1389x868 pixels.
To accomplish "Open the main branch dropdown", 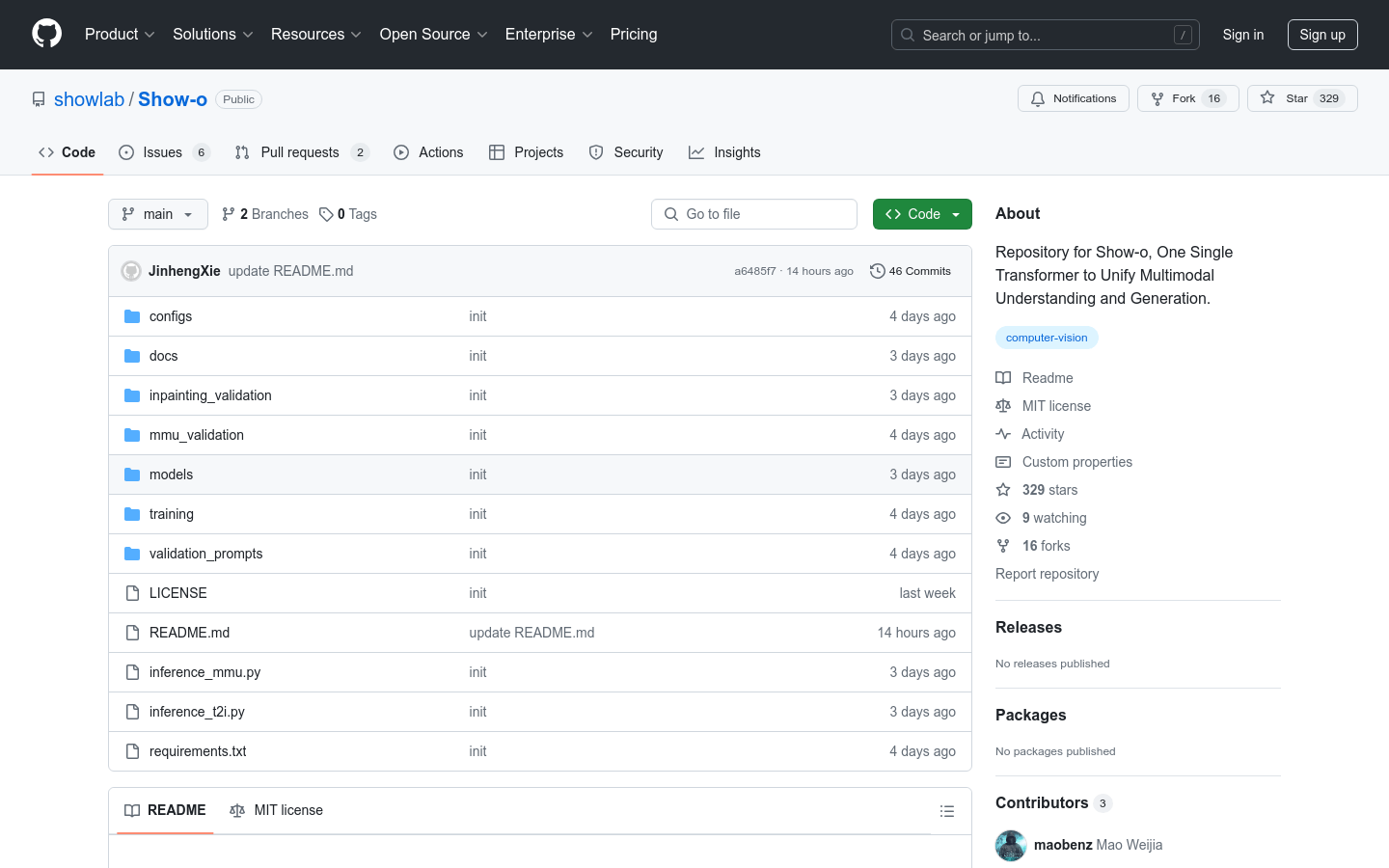I will (x=158, y=214).
